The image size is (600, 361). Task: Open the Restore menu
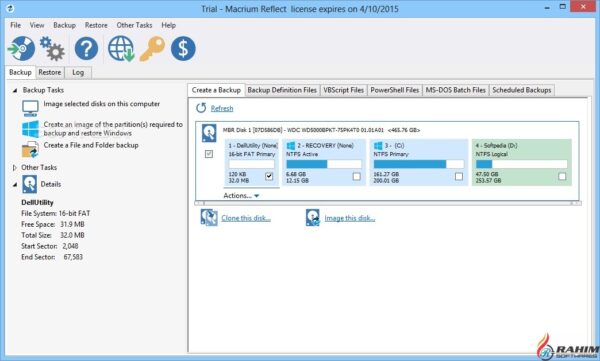96,25
